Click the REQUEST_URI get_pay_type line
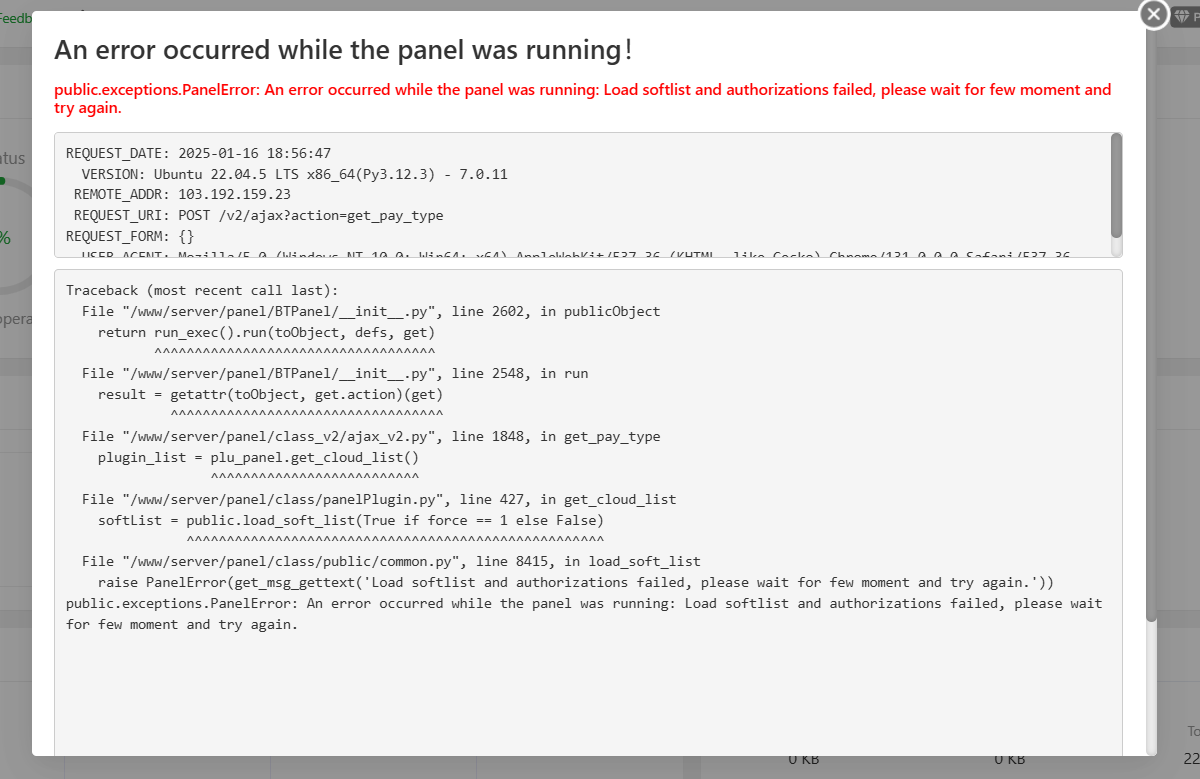 pyautogui.click(x=258, y=215)
